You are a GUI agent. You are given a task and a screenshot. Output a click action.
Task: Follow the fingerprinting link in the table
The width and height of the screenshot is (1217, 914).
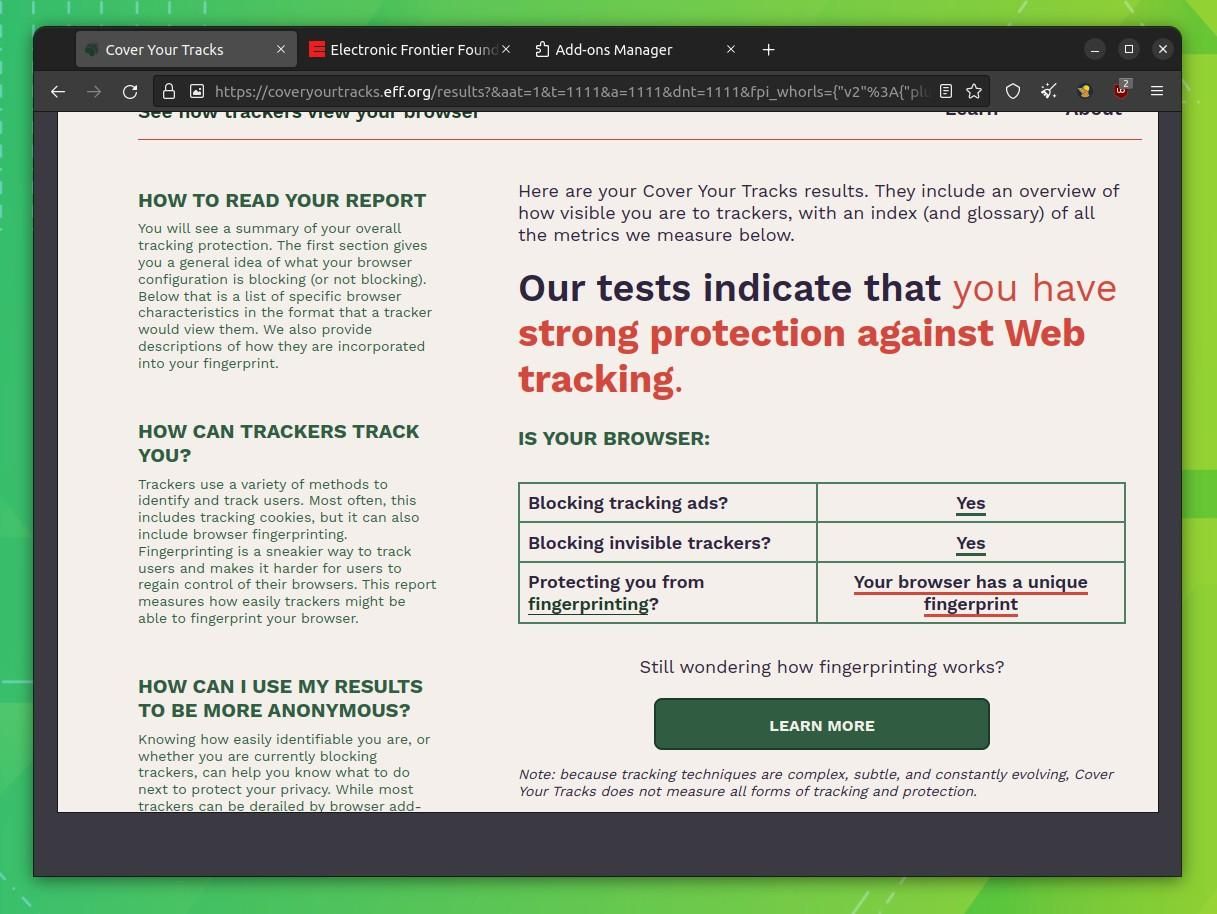[x=588, y=604]
